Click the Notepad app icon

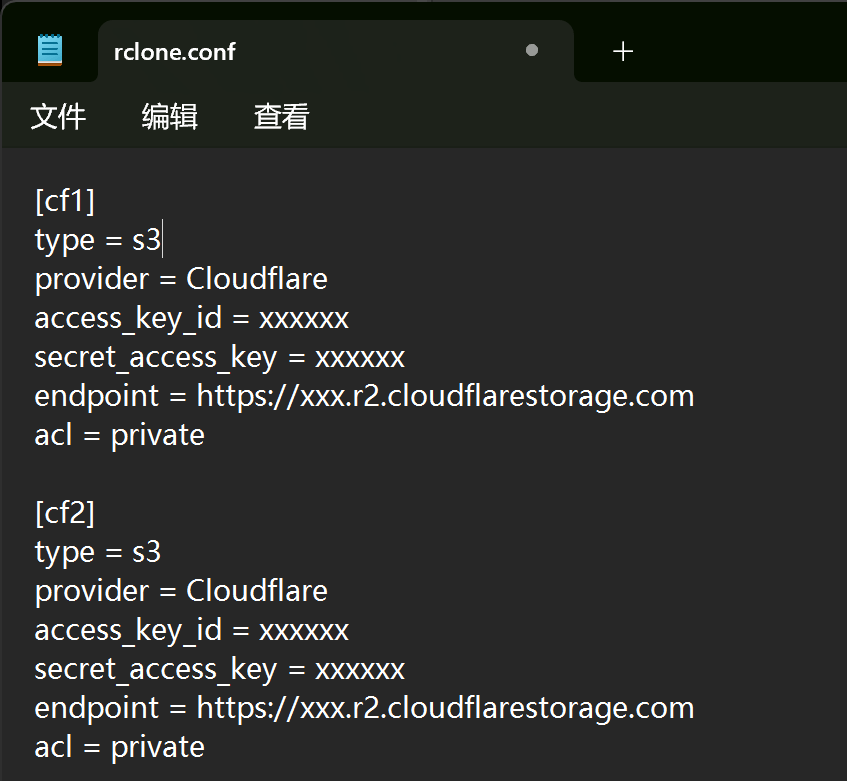(49, 50)
